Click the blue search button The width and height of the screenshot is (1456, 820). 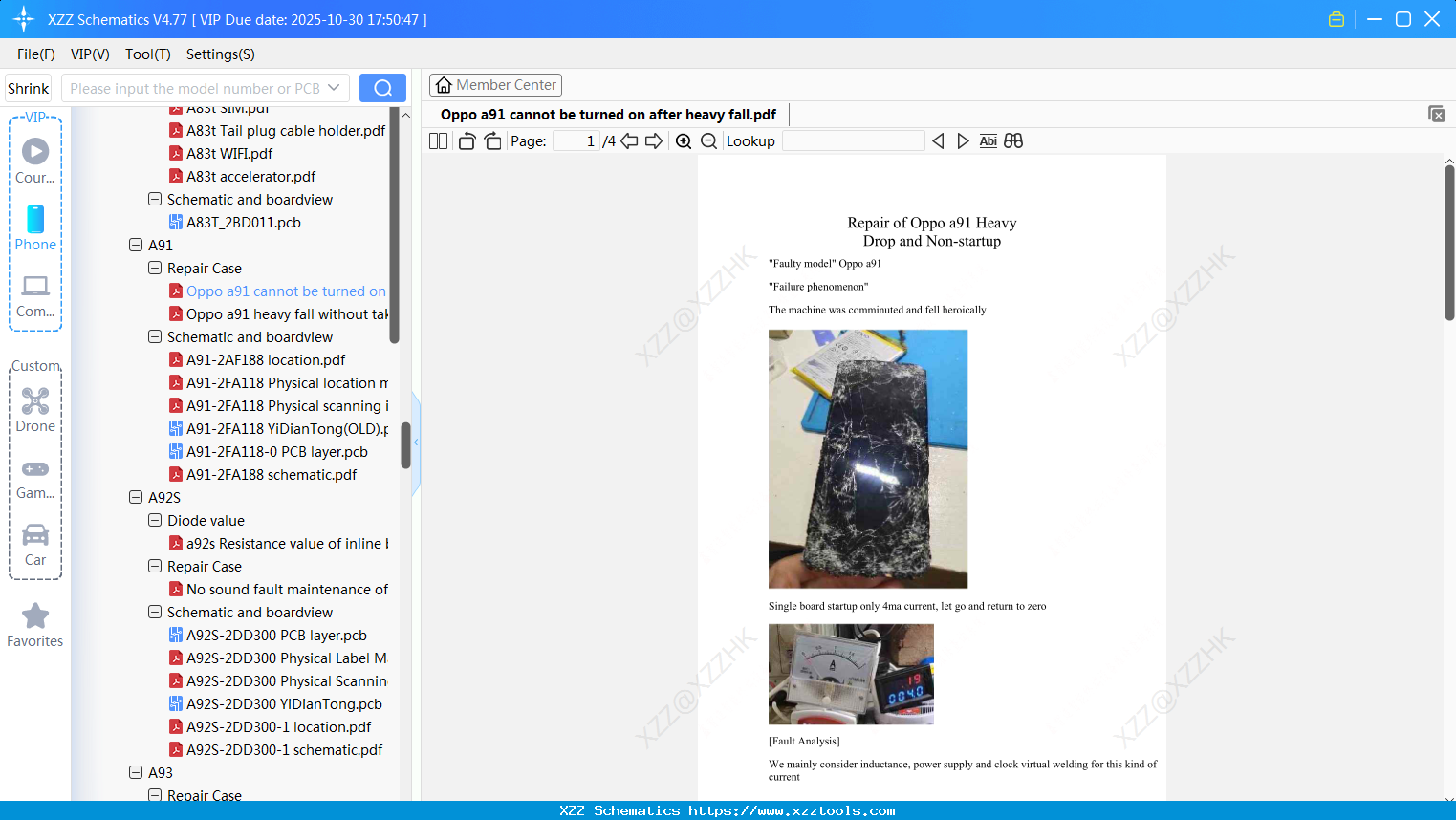382,88
